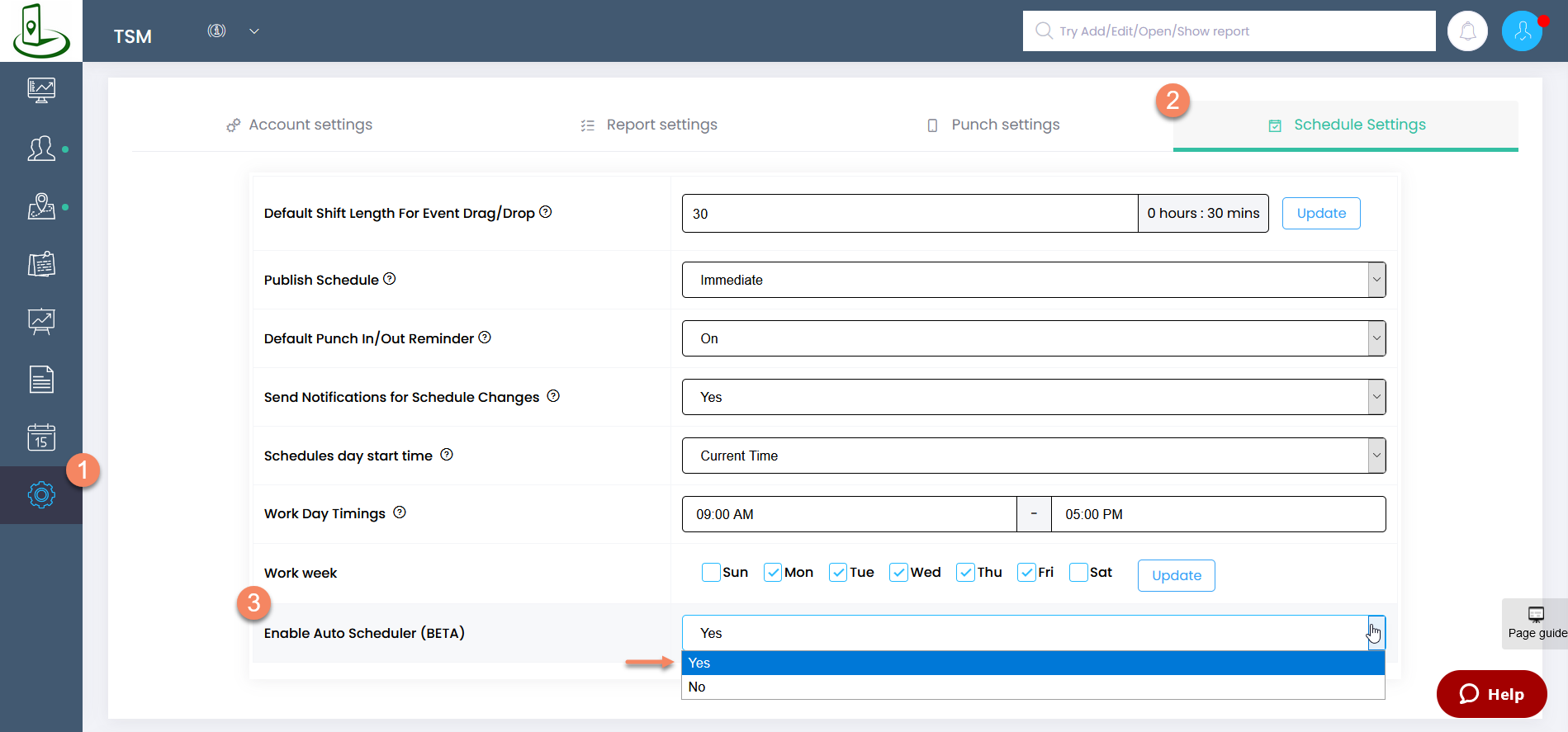Show help for Schedules day start time
Image resolution: width=1568 pixels, height=732 pixels.
click(x=447, y=455)
